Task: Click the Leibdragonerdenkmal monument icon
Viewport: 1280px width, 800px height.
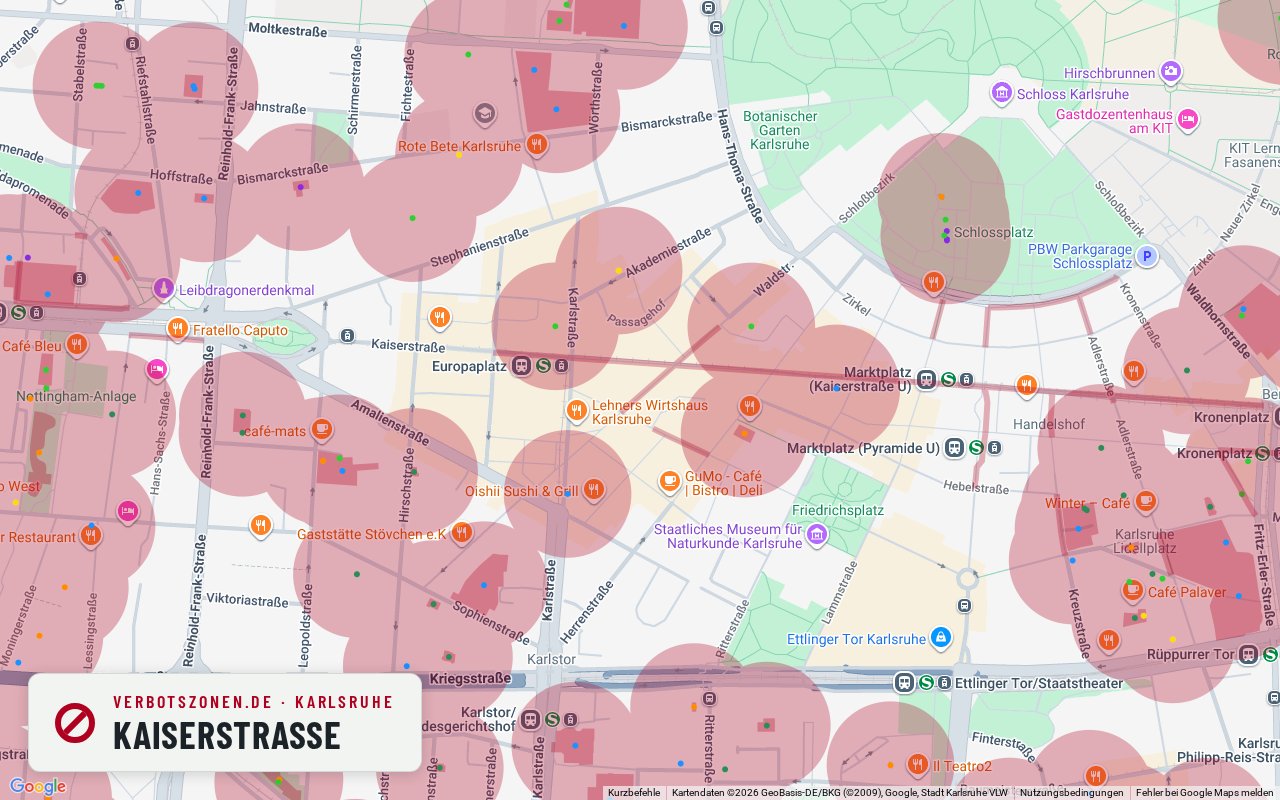Action: point(162,290)
